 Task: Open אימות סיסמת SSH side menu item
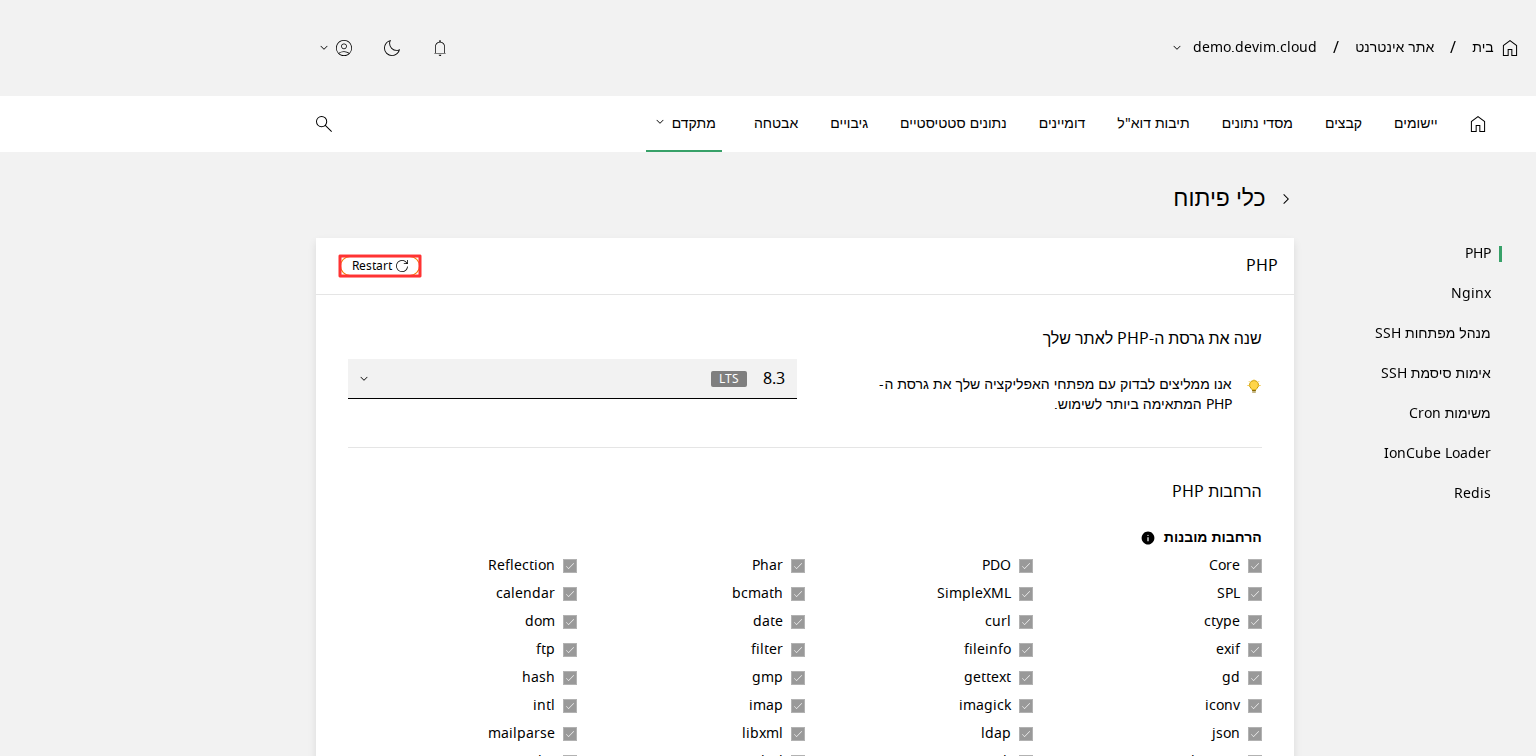[x=1436, y=373]
